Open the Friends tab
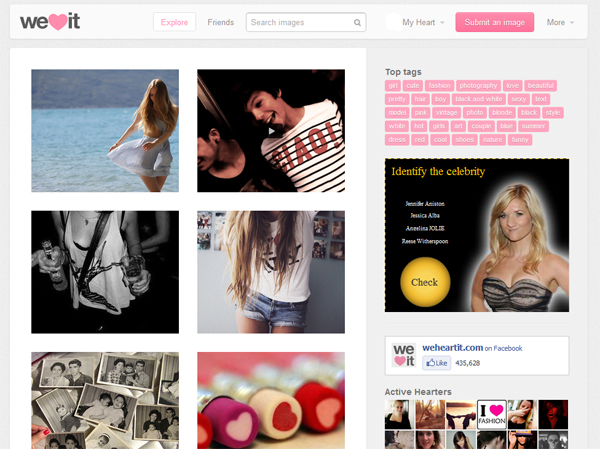This screenshot has height=449, width=600. [221, 23]
